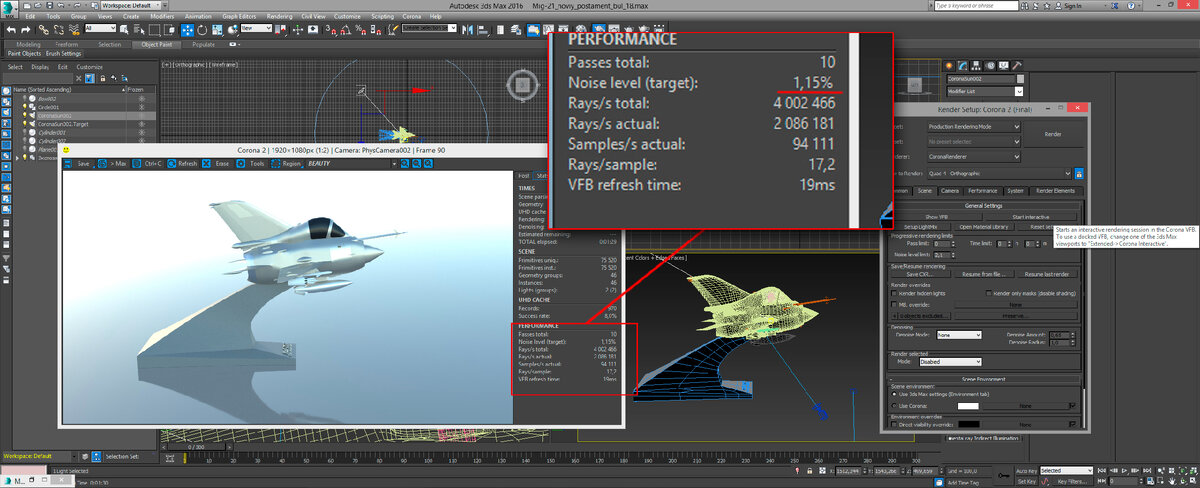Open the selection filter All dropdown
1200x488 pixels.
pyautogui.click(x=100, y=28)
